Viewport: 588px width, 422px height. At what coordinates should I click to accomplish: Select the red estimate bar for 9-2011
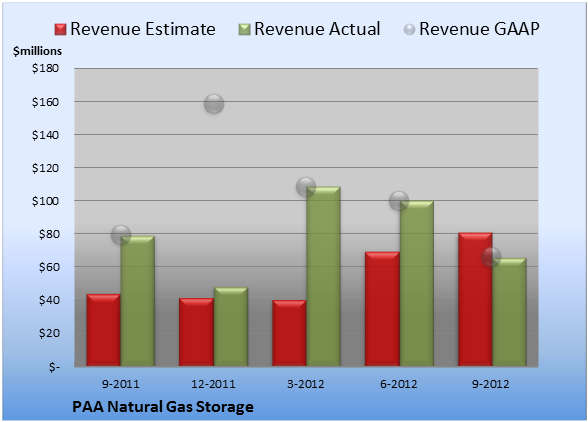(104, 330)
